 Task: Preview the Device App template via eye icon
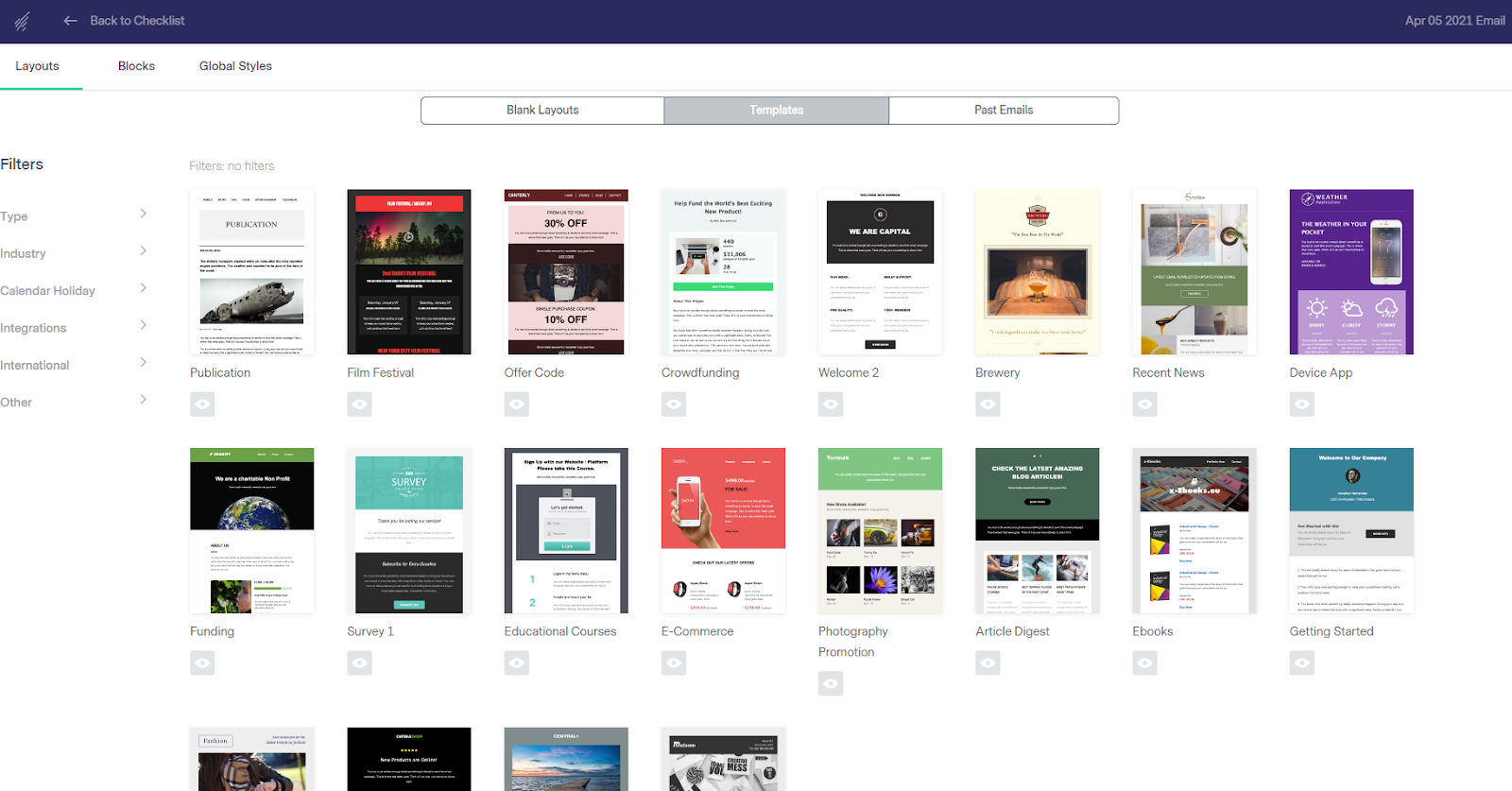[1302, 404]
